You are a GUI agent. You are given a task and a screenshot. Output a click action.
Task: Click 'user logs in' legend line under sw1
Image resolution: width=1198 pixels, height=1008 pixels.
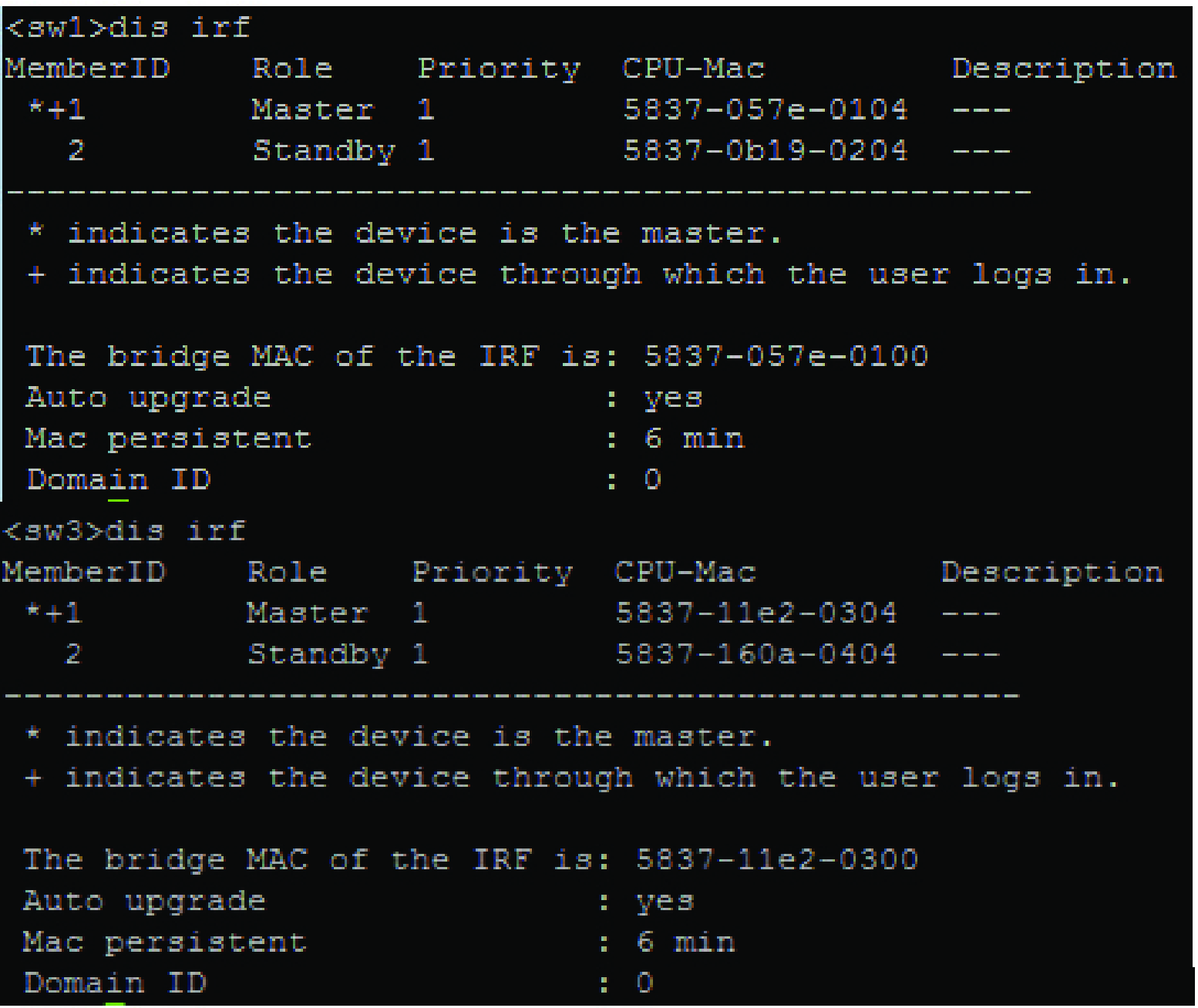coord(579,275)
